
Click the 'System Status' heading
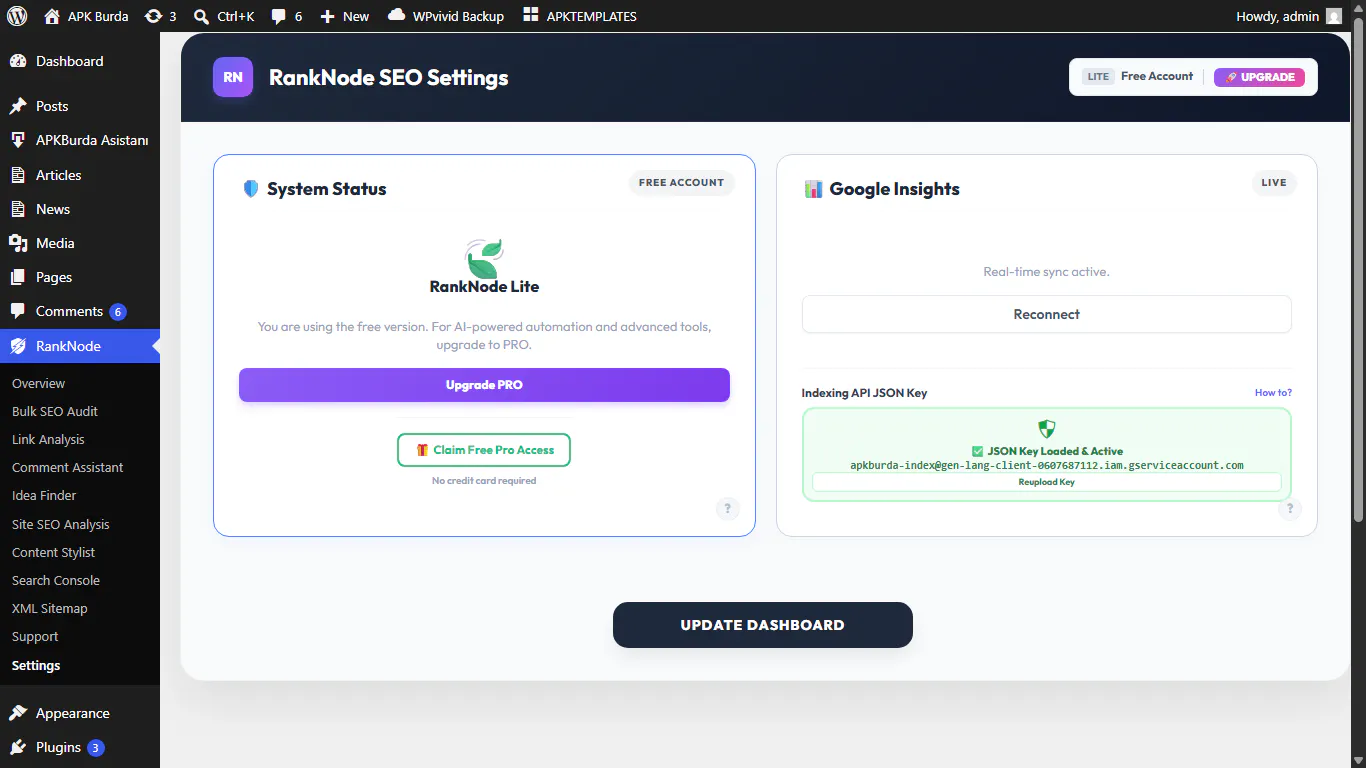click(326, 189)
